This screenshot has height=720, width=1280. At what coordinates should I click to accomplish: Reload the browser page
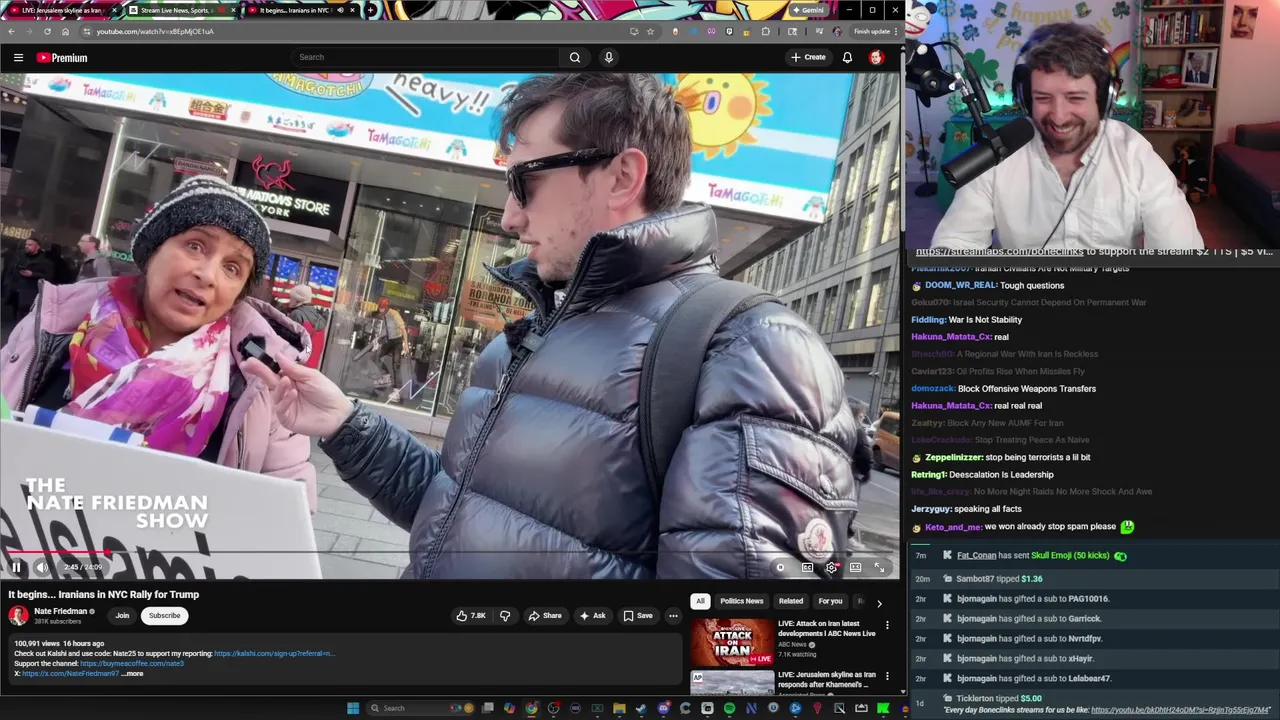(x=47, y=31)
